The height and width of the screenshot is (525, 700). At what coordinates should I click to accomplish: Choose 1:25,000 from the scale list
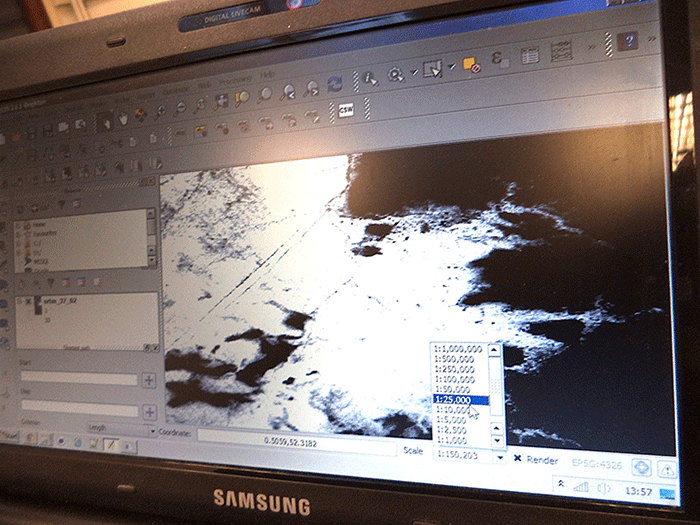458,400
